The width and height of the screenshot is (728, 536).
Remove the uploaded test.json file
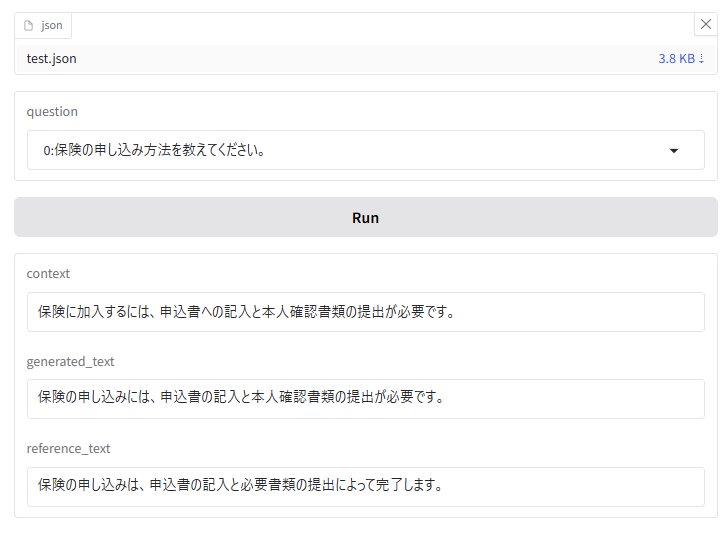click(706, 24)
